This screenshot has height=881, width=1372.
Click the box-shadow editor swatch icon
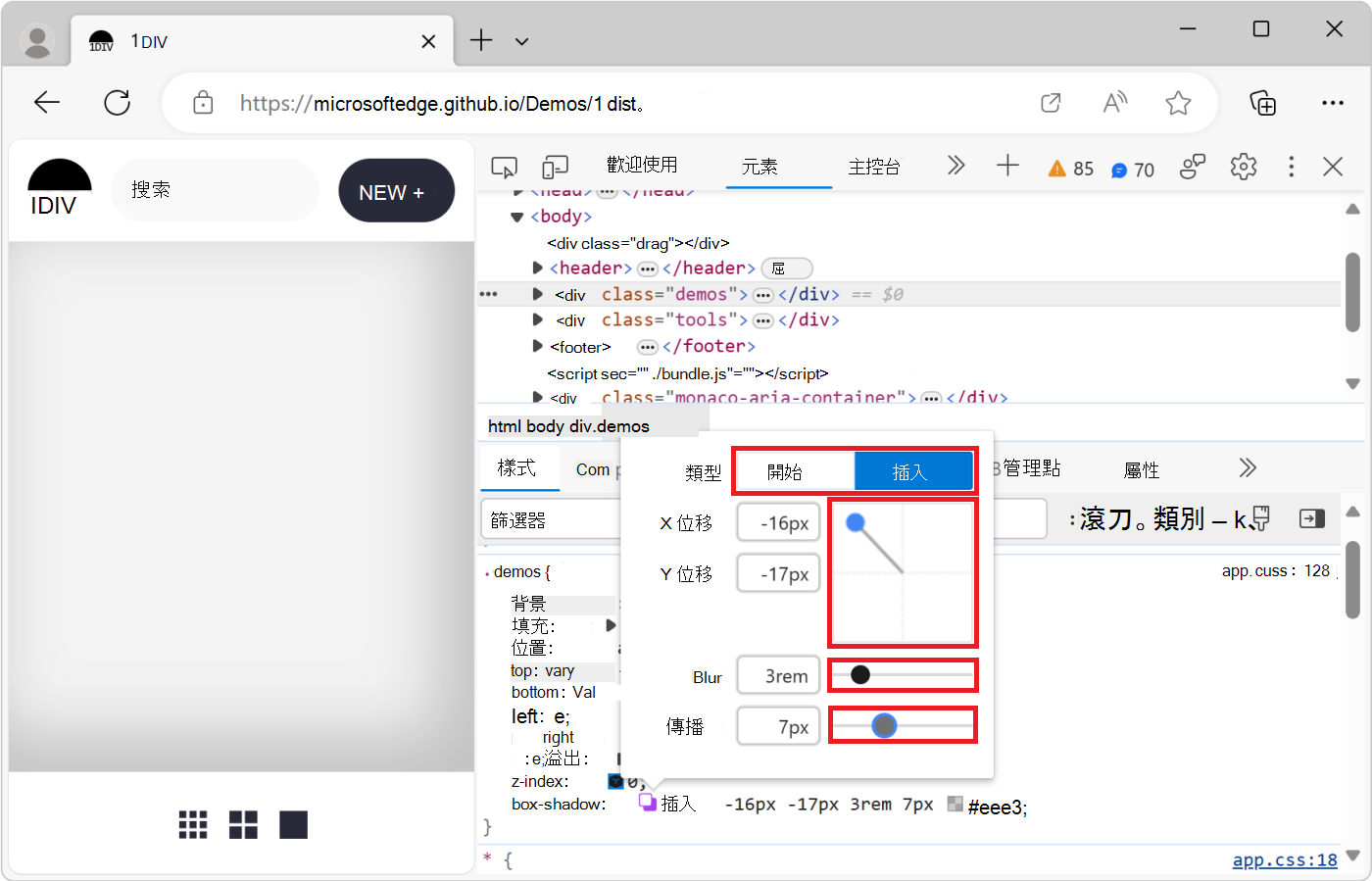(x=648, y=803)
